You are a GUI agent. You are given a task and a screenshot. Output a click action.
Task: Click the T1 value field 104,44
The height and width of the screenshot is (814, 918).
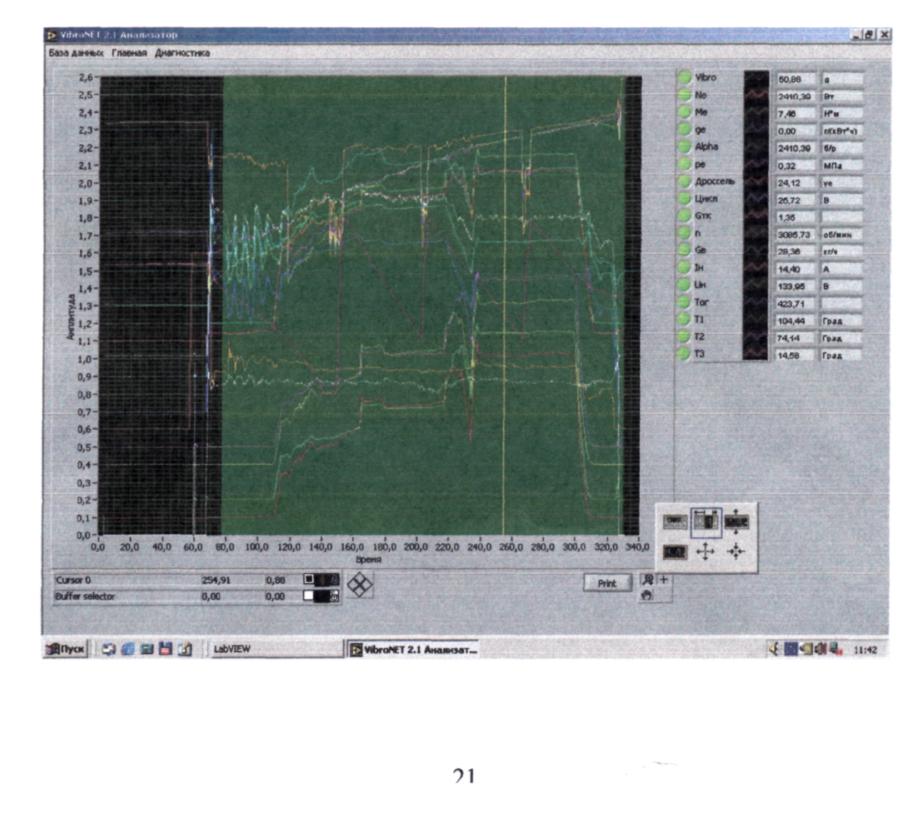(796, 321)
